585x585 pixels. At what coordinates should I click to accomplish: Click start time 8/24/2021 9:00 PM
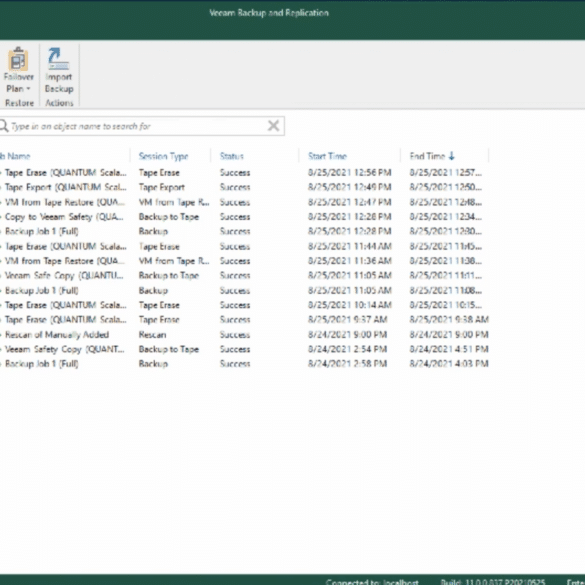(347, 335)
